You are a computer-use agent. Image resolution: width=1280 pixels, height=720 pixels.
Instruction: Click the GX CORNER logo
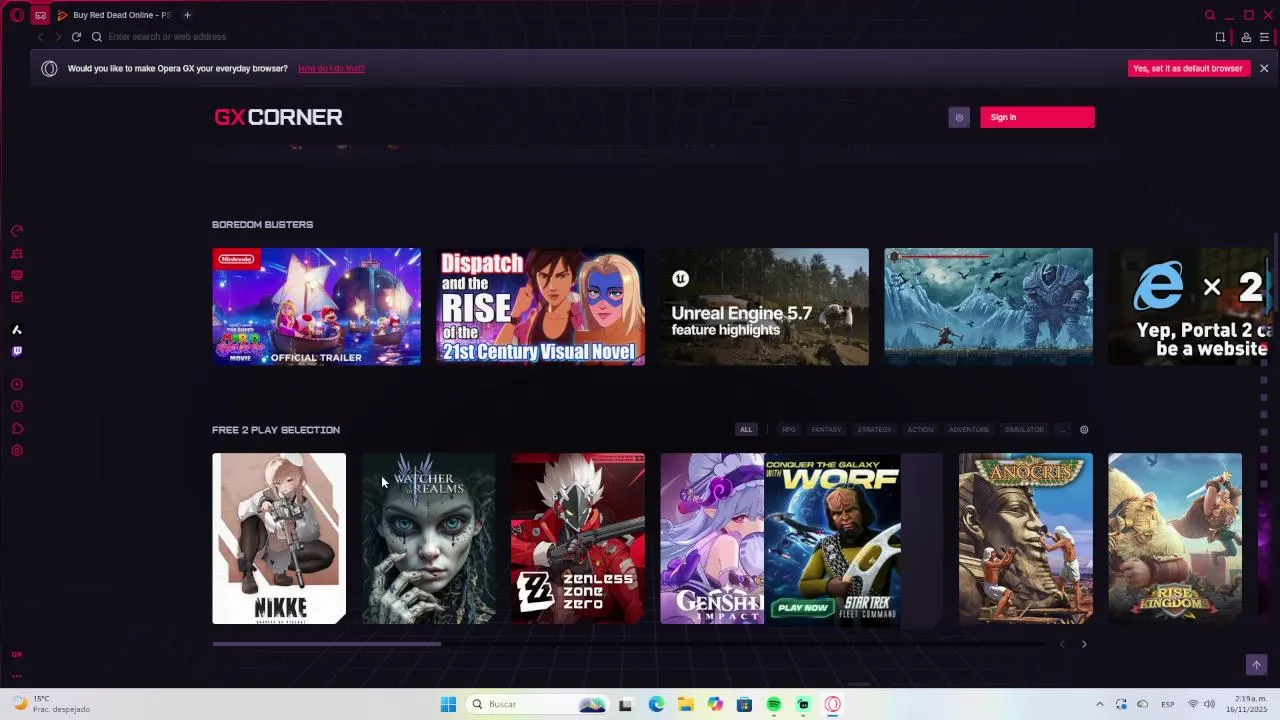click(x=278, y=117)
